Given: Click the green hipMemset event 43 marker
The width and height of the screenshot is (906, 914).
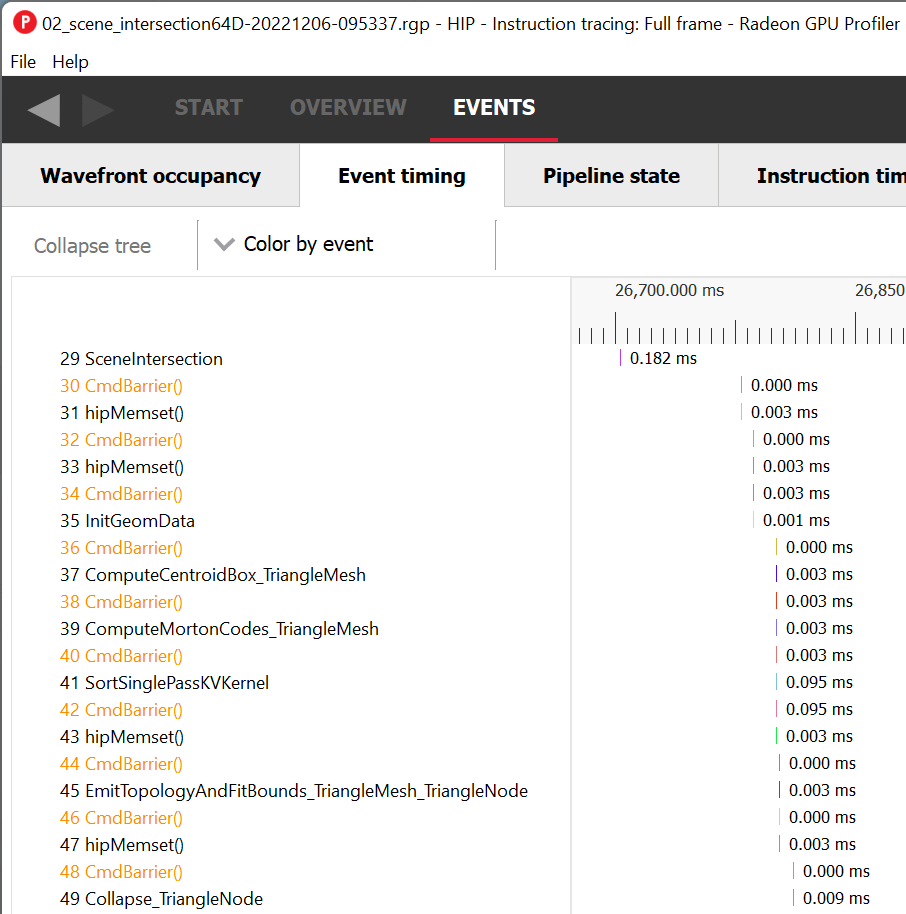Looking at the screenshot, I should [776, 736].
